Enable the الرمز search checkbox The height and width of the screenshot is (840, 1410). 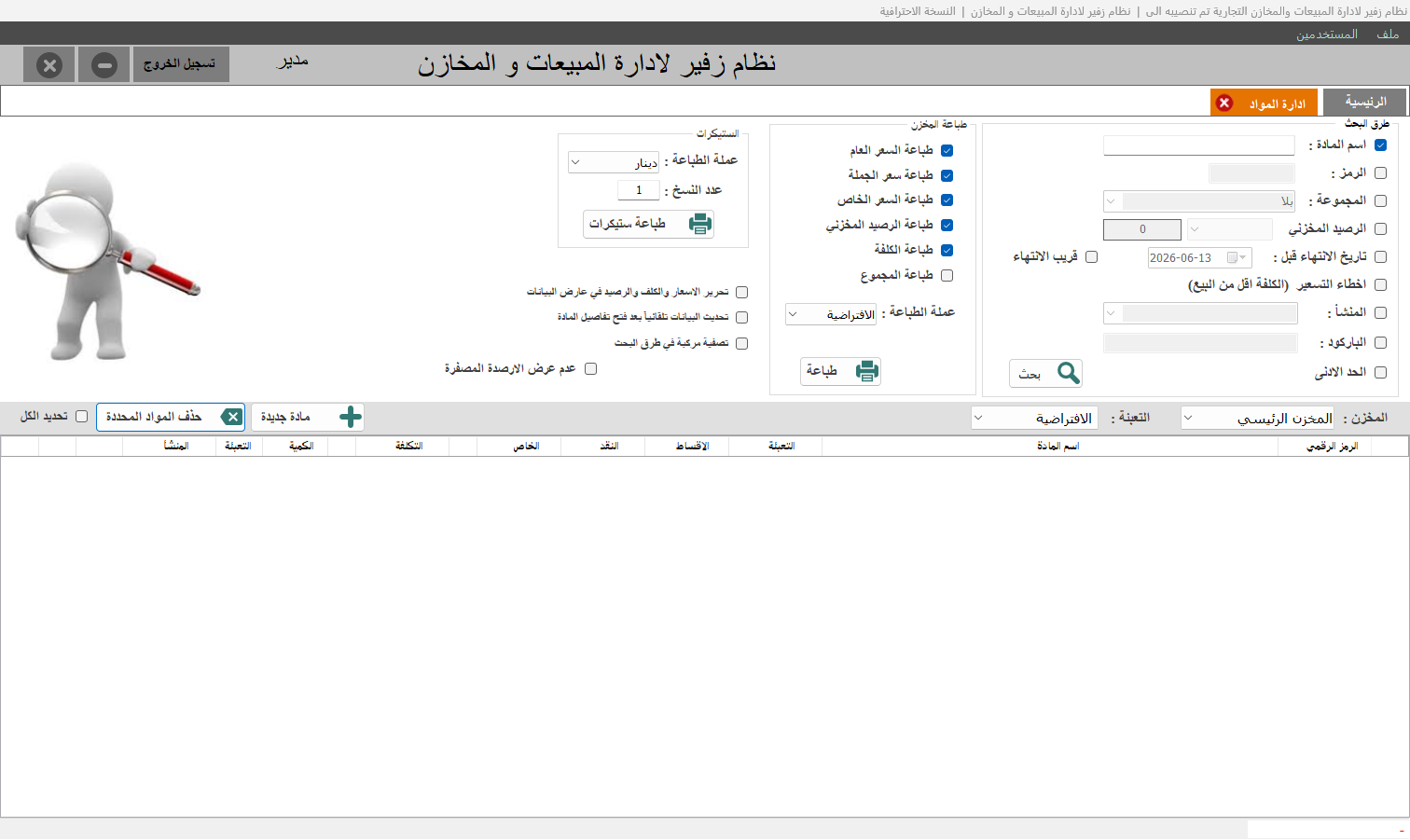1381,172
